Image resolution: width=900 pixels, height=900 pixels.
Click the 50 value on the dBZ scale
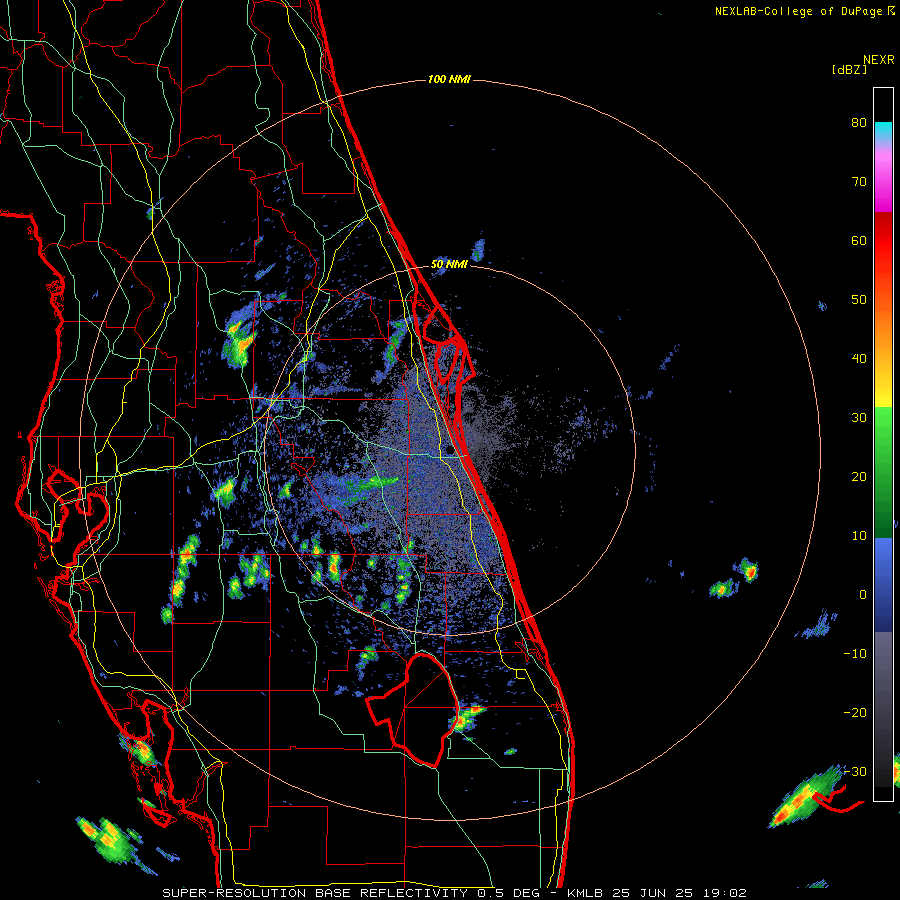(x=859, y=300)
